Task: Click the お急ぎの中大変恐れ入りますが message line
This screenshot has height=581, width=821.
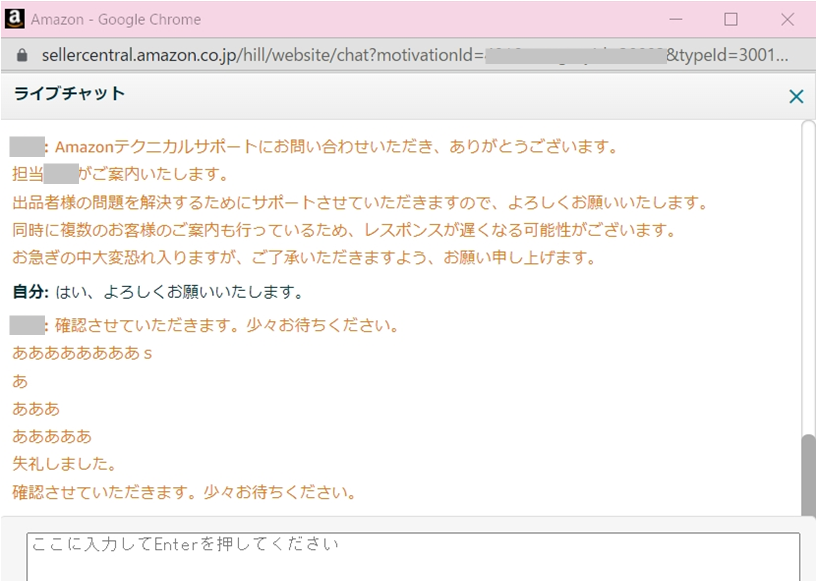Action: coord(304,258)
